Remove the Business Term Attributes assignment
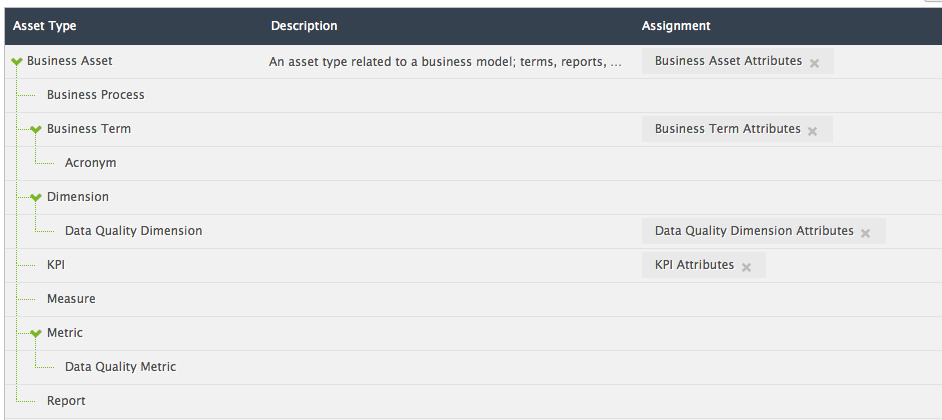 click(x=812, y=131)
